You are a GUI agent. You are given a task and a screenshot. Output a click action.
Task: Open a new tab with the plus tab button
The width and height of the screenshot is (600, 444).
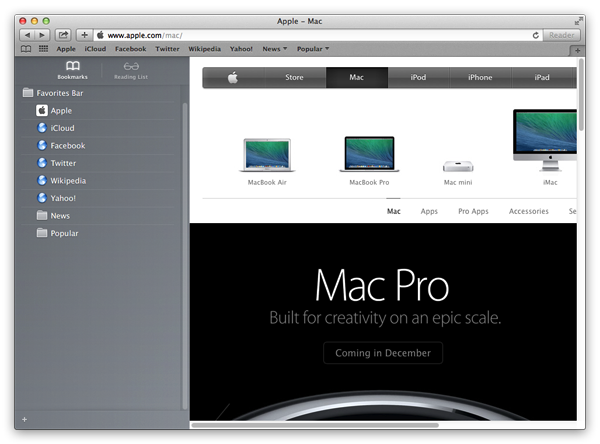click(x=577, y=50)
